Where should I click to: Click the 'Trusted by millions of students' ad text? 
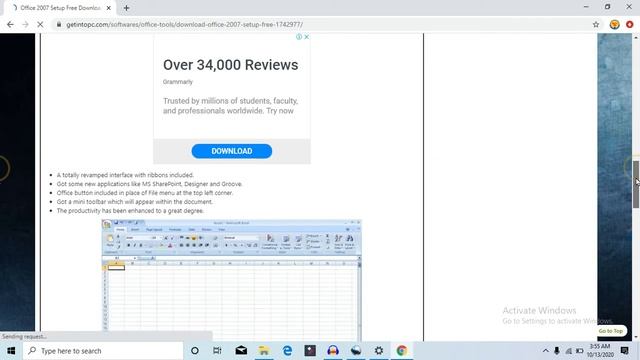pyautogui.click(x=231, y=106)
